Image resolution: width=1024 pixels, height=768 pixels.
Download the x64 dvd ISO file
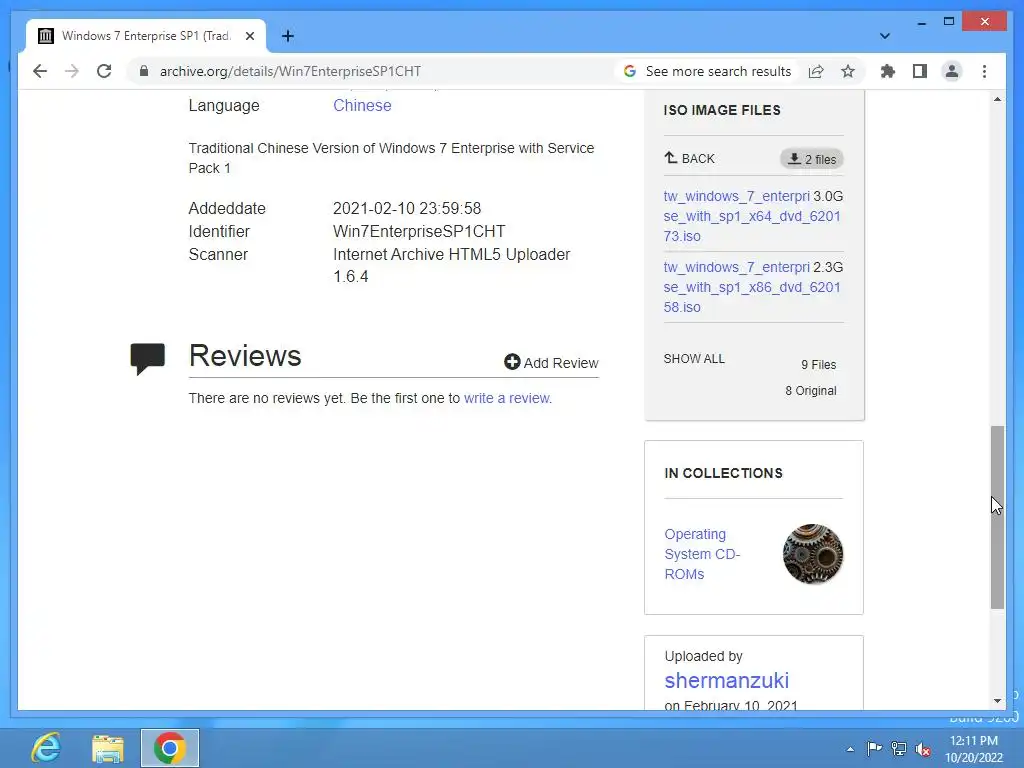[x=752, y=216]
